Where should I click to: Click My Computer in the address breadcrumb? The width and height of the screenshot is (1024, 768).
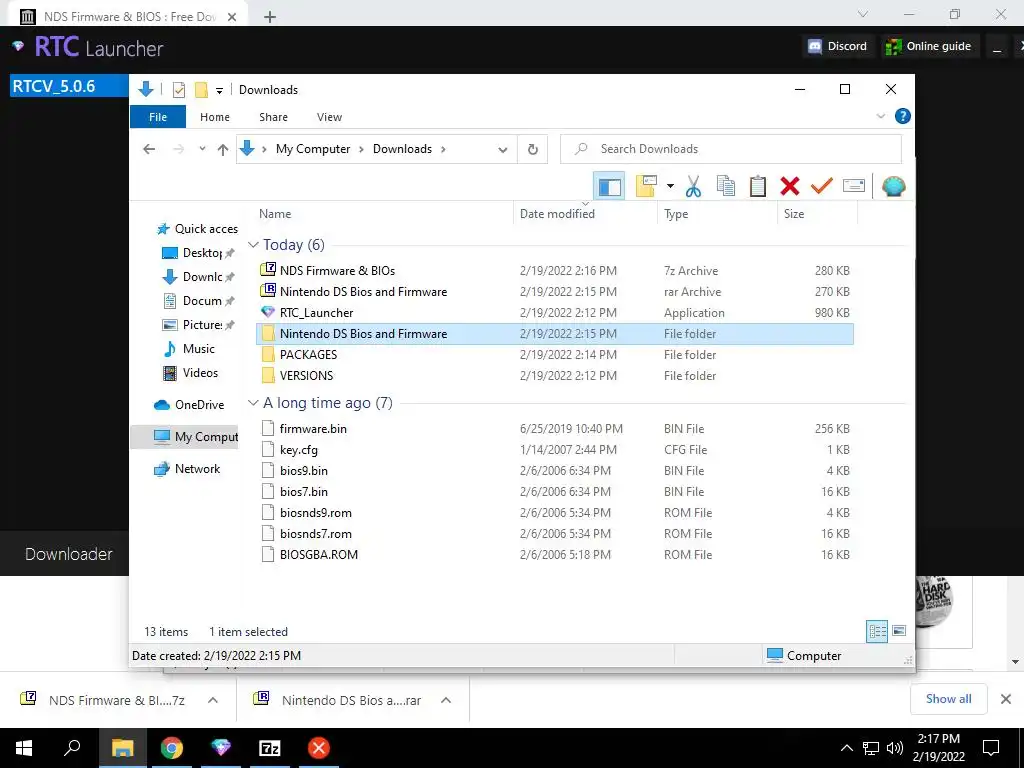[313, 149]
